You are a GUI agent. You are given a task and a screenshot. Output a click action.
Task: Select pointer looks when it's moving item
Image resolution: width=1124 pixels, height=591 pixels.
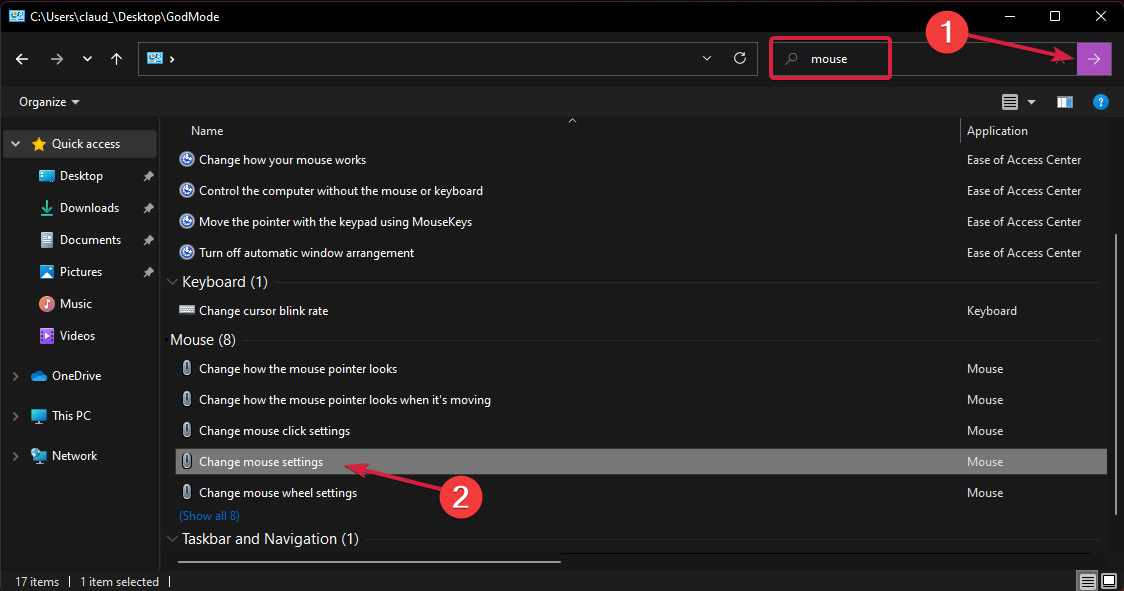tap(345, 399)
